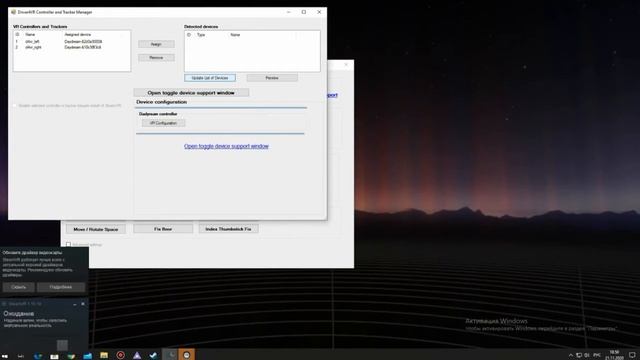640x360 pixels.
Task: Click the Preview button
Action: pos(272,78)
